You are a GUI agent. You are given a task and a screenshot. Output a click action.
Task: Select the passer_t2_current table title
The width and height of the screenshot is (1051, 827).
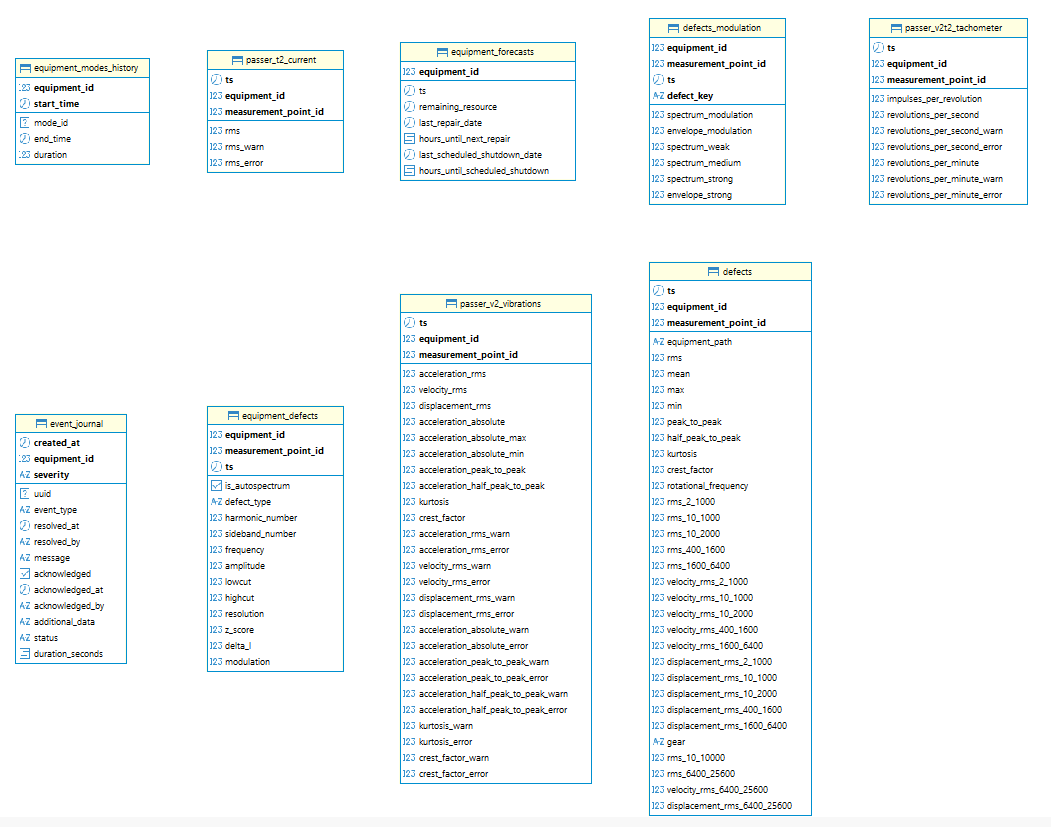[275, 60]
